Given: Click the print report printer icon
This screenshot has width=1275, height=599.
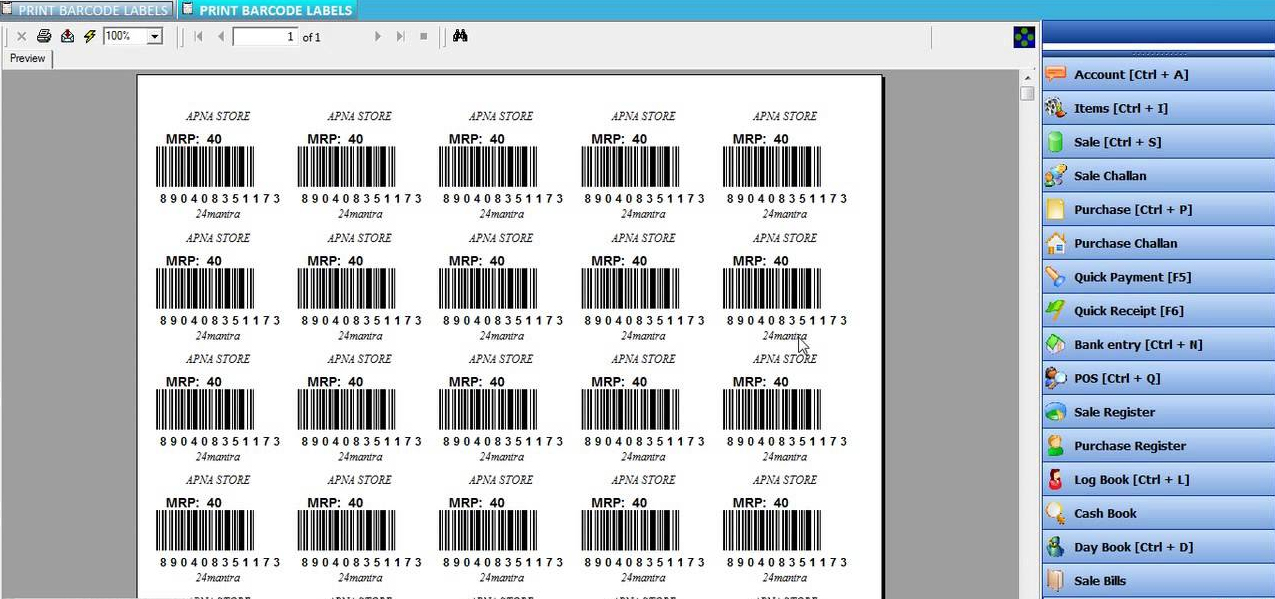Looking at the screenshot, I should (44, 36).
